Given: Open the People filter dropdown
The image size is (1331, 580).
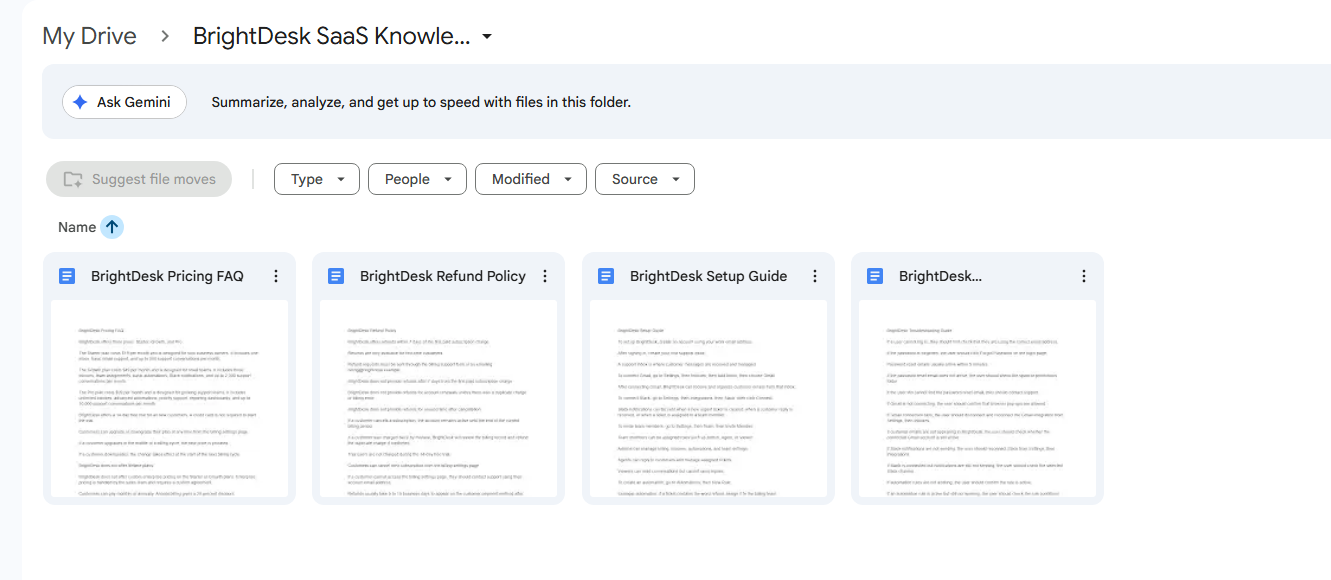Looking at the screenshot, I should [417, 179].
